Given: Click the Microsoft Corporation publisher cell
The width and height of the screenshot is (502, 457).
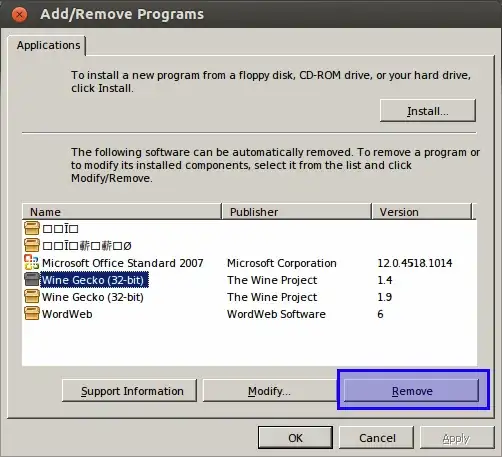Looking at the screenshot, I should coord(282,263).
